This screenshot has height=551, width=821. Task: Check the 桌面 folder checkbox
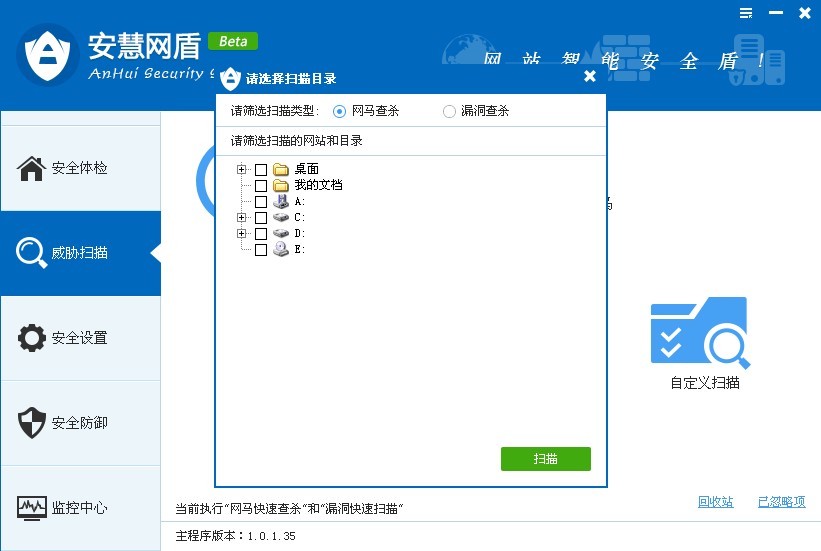261,169
